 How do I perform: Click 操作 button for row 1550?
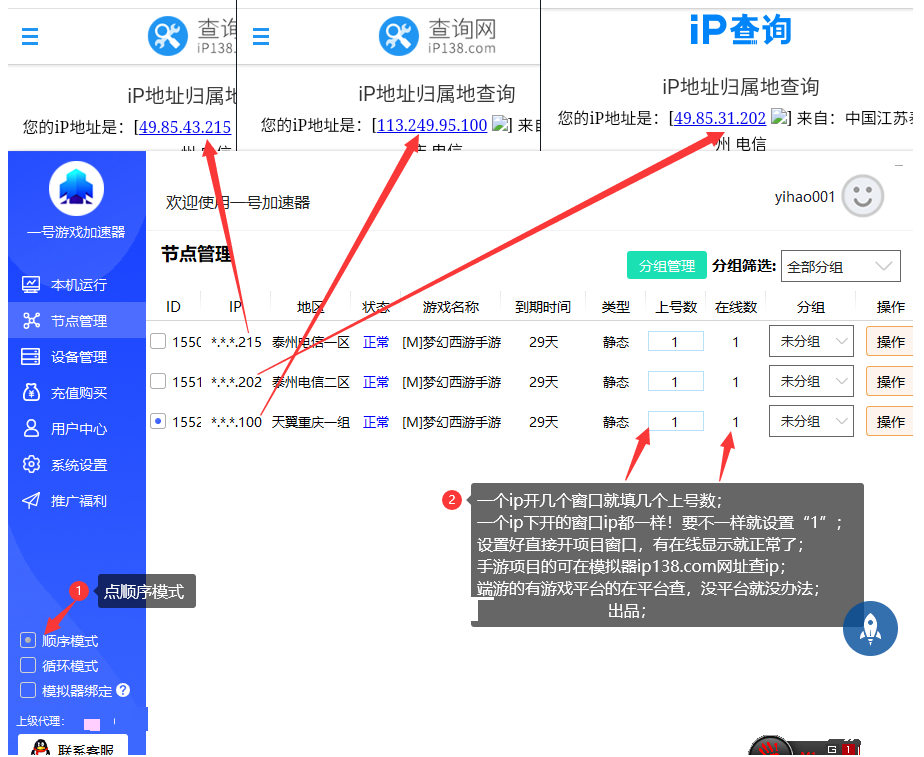coord(890,341)
